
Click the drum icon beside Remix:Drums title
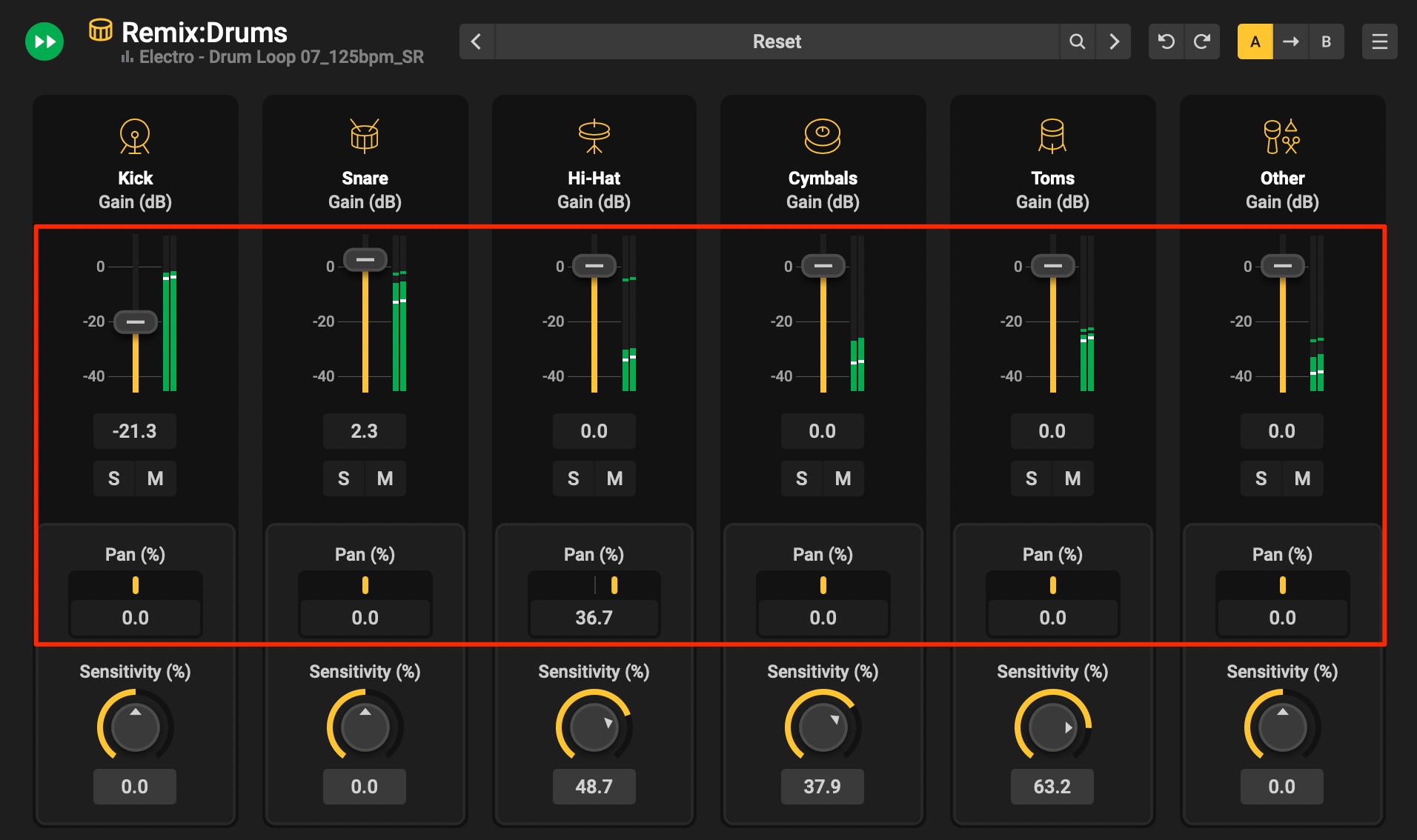click(101, 30)
